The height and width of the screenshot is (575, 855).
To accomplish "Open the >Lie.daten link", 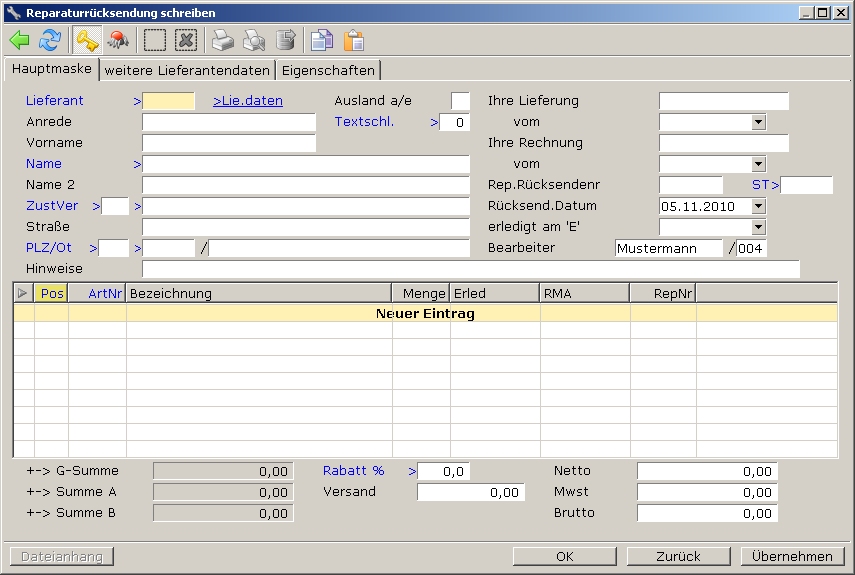I will [x=248, y=101].
